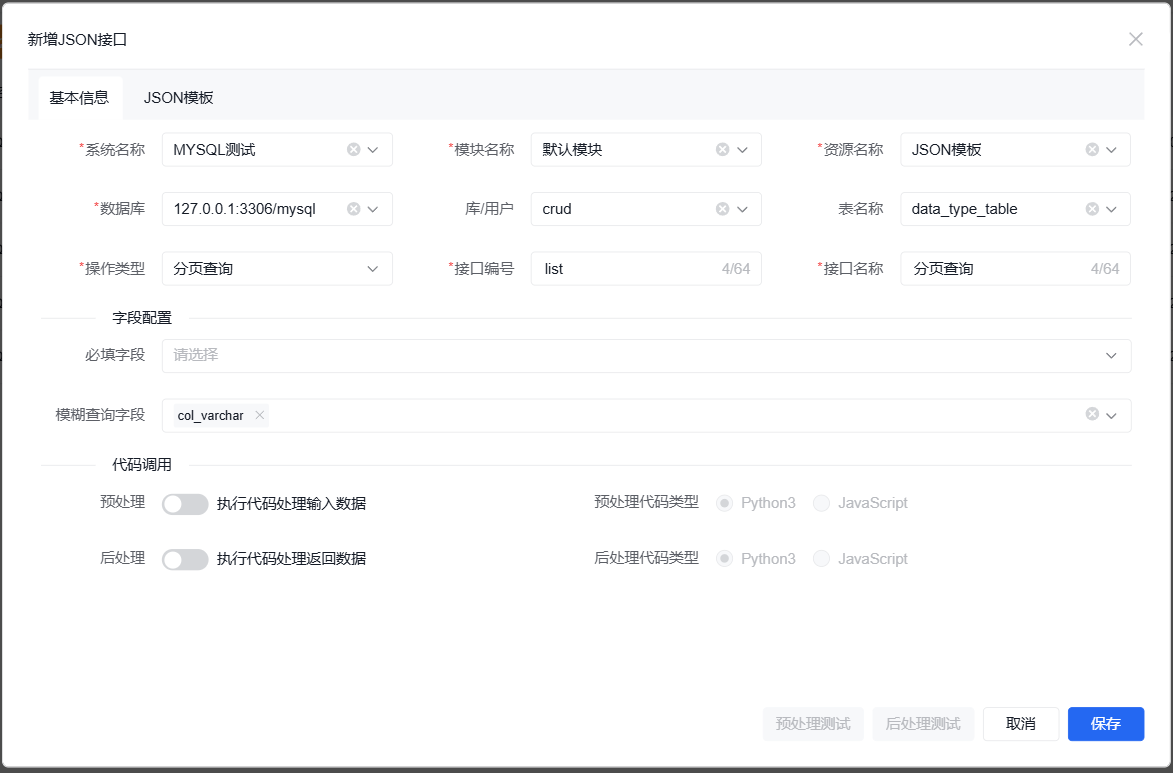The width and height of the screenshot is (1173, 773).
Task: Click the 取消 button
Action: (1020, 724)
